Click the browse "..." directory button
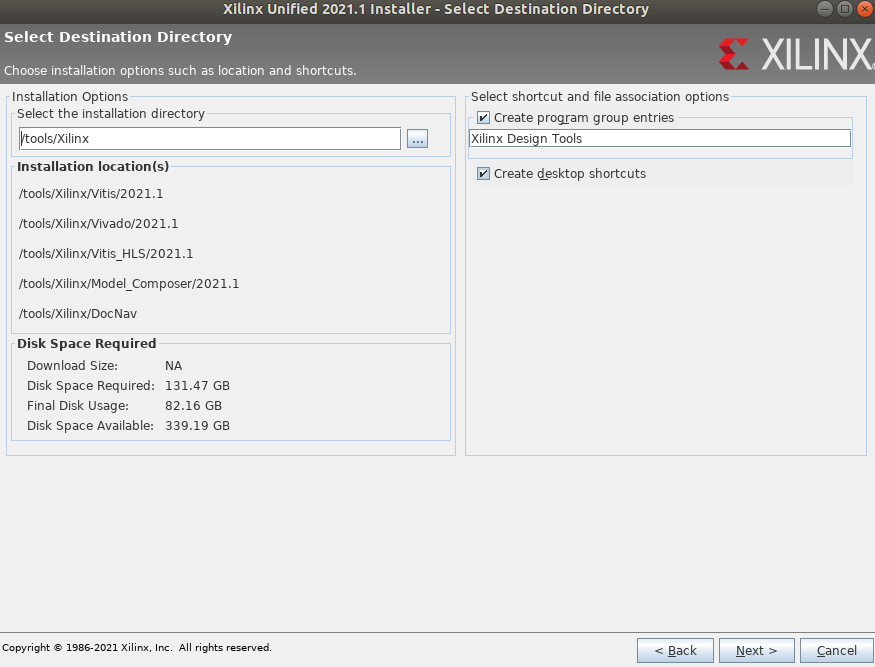 (417, 138)
